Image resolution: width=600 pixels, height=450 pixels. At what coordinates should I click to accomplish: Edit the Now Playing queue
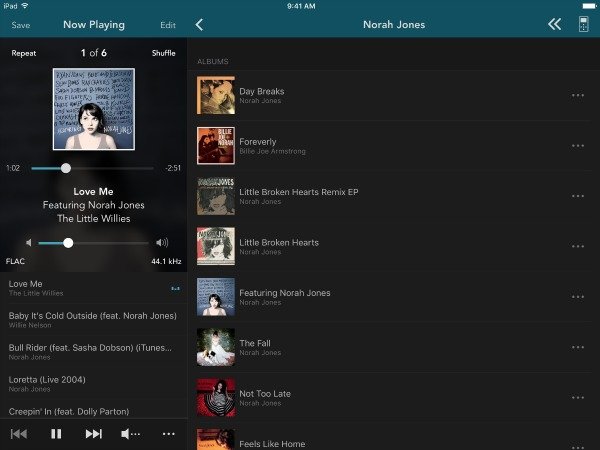point(168,25)
